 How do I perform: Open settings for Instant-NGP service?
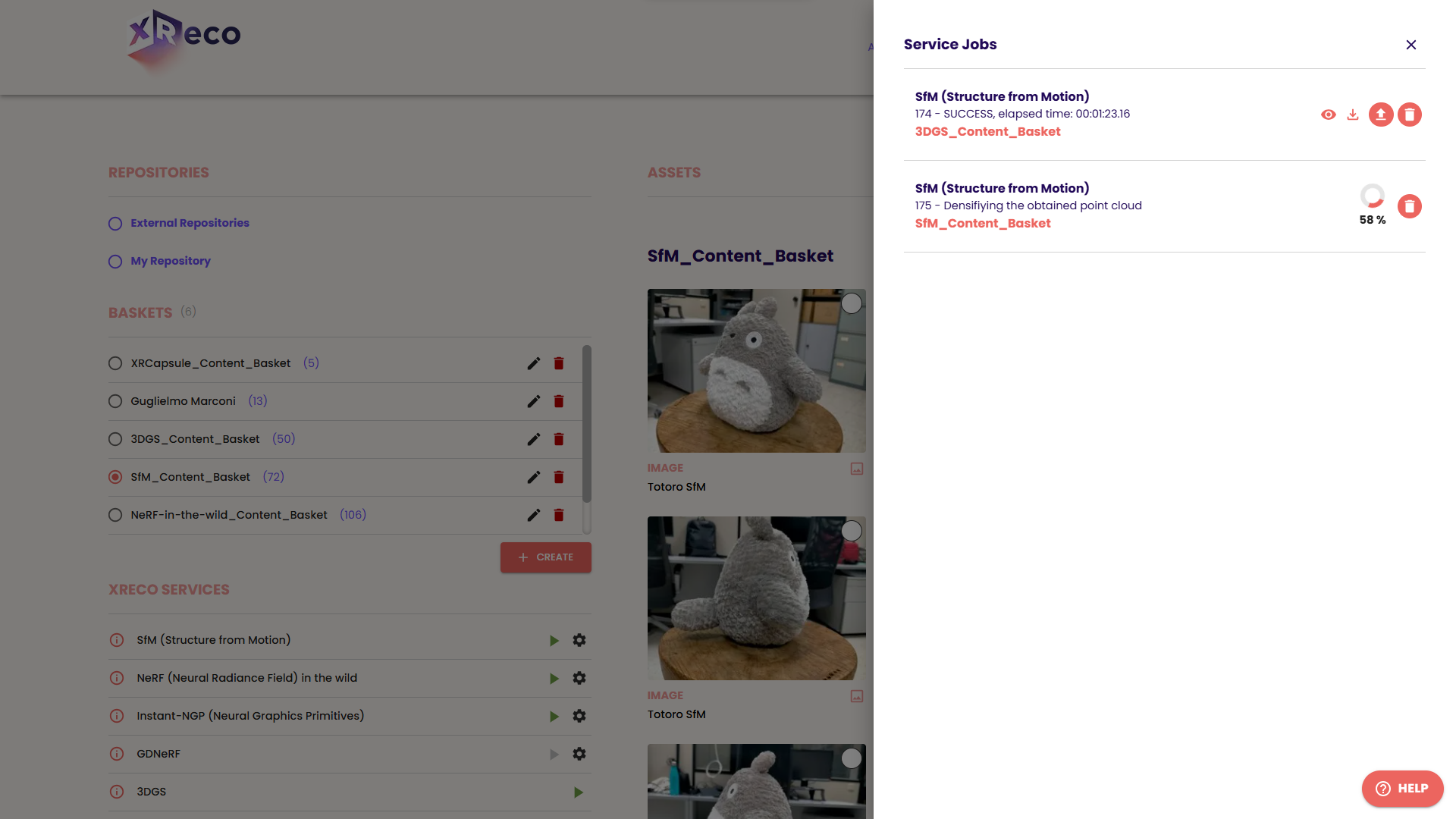(x=579, y=716)
